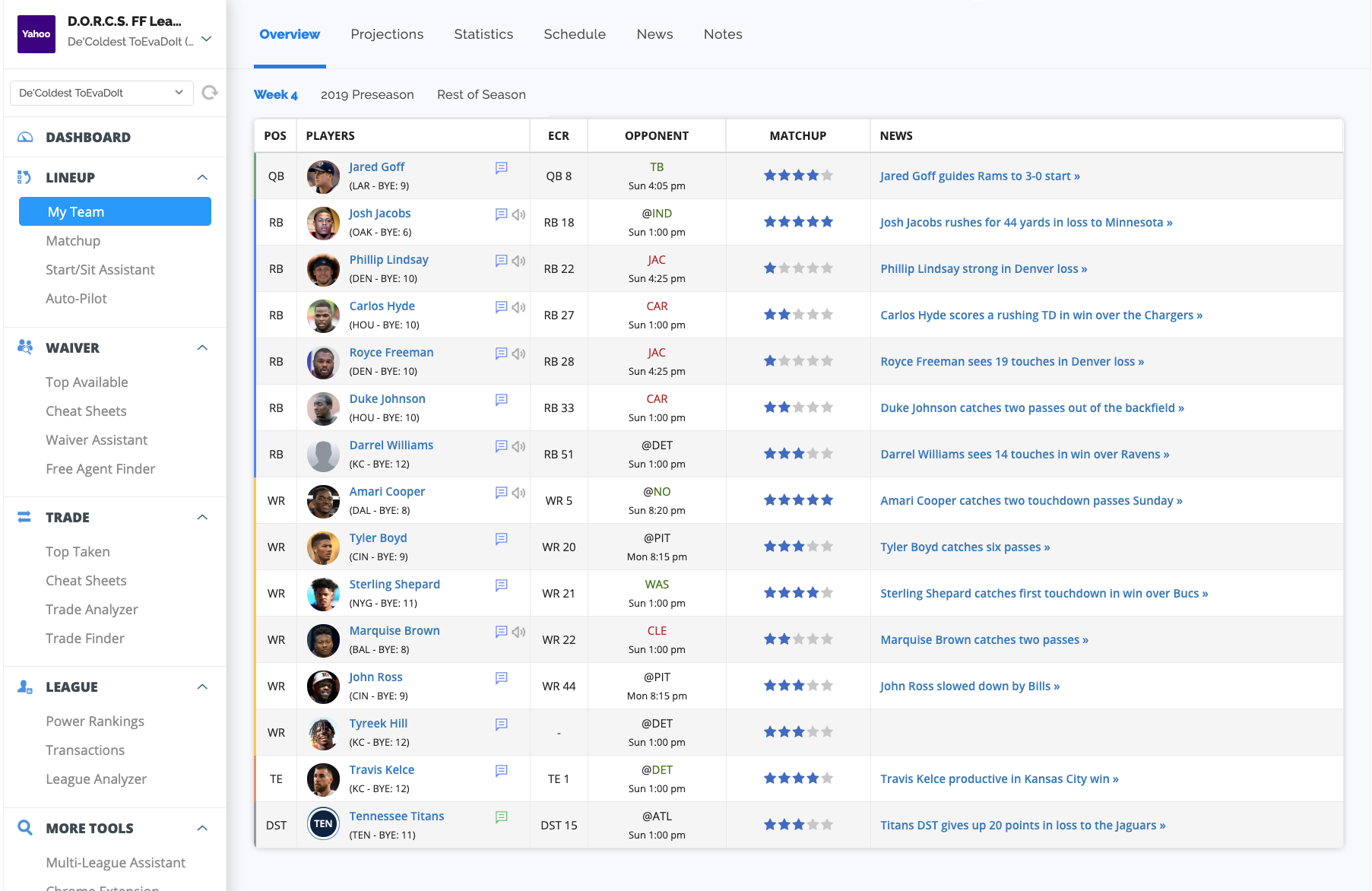Click the Dashboard heading
Screen dimensions: 1372x891
point(88,138)
